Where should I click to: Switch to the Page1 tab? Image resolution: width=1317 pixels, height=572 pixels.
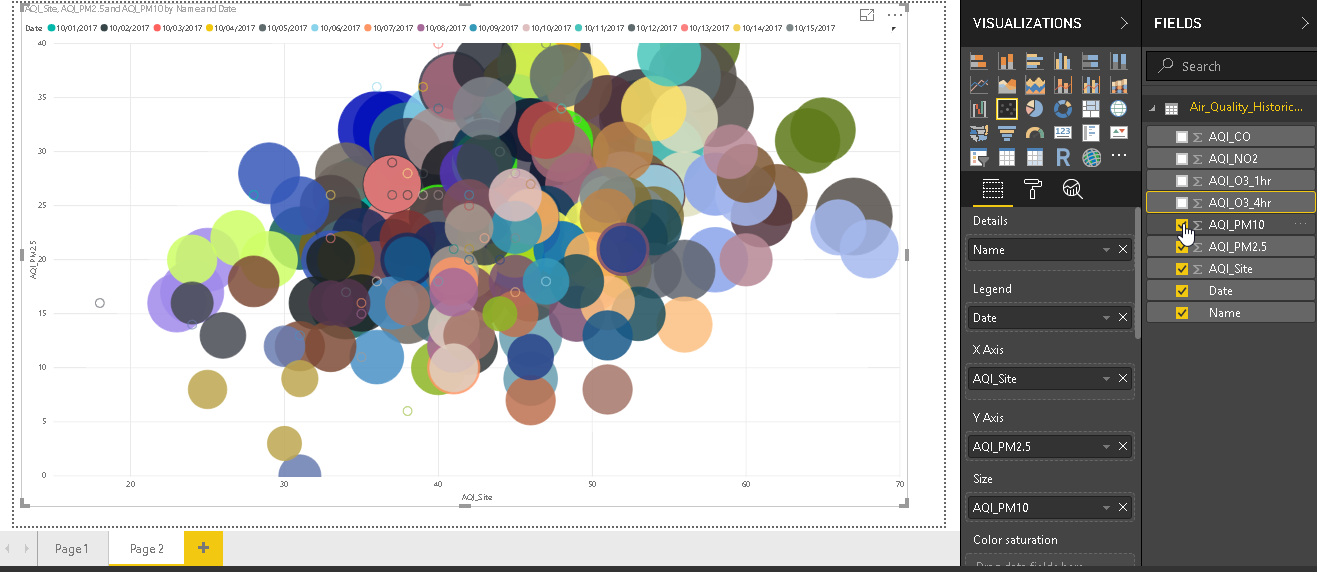click(x=72, y=549)
